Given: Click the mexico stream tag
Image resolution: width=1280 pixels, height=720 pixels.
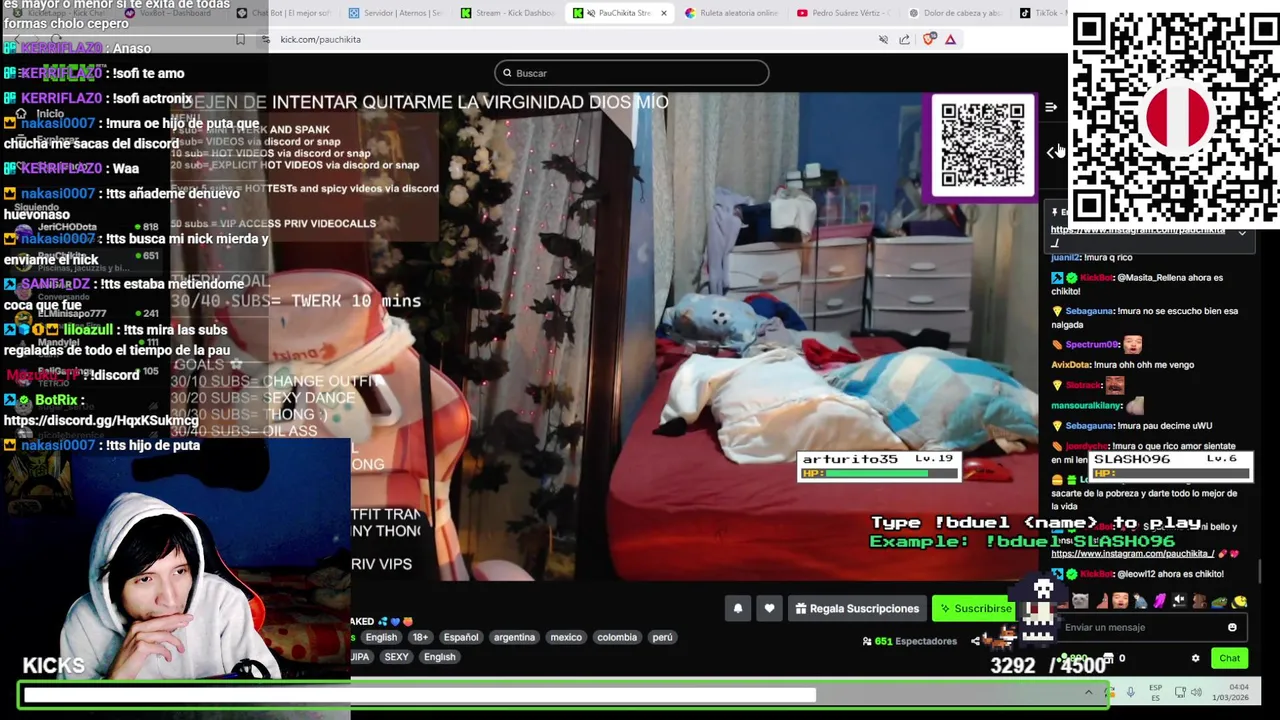Looking at the screenshot, I should [x=566, y=637].
